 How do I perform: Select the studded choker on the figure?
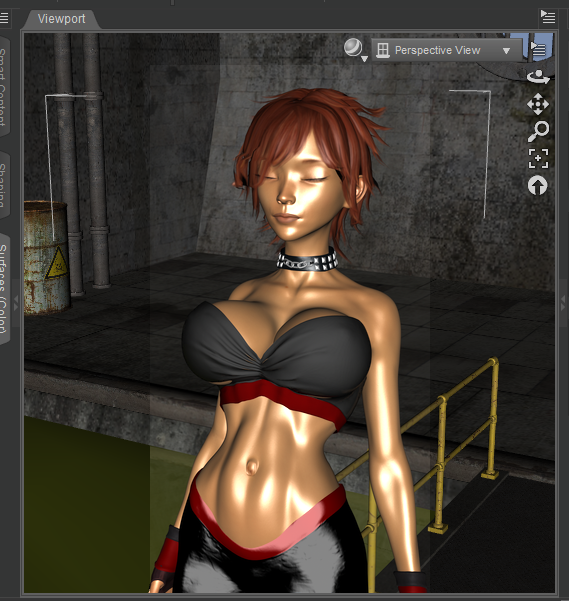point(307,260)
